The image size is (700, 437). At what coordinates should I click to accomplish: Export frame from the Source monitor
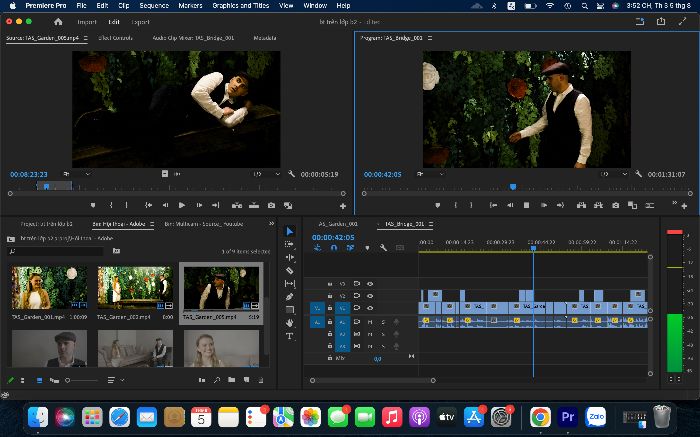coord(271,205)
